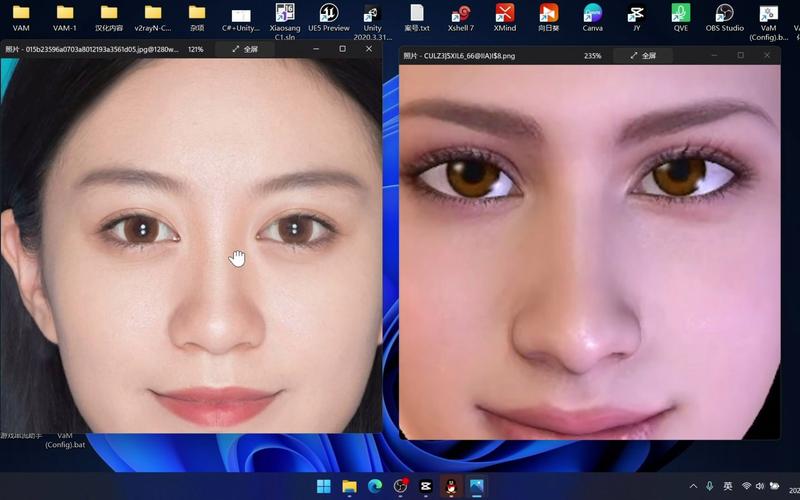Open the QVE desktop shortcut

click(x=681, y=14)
